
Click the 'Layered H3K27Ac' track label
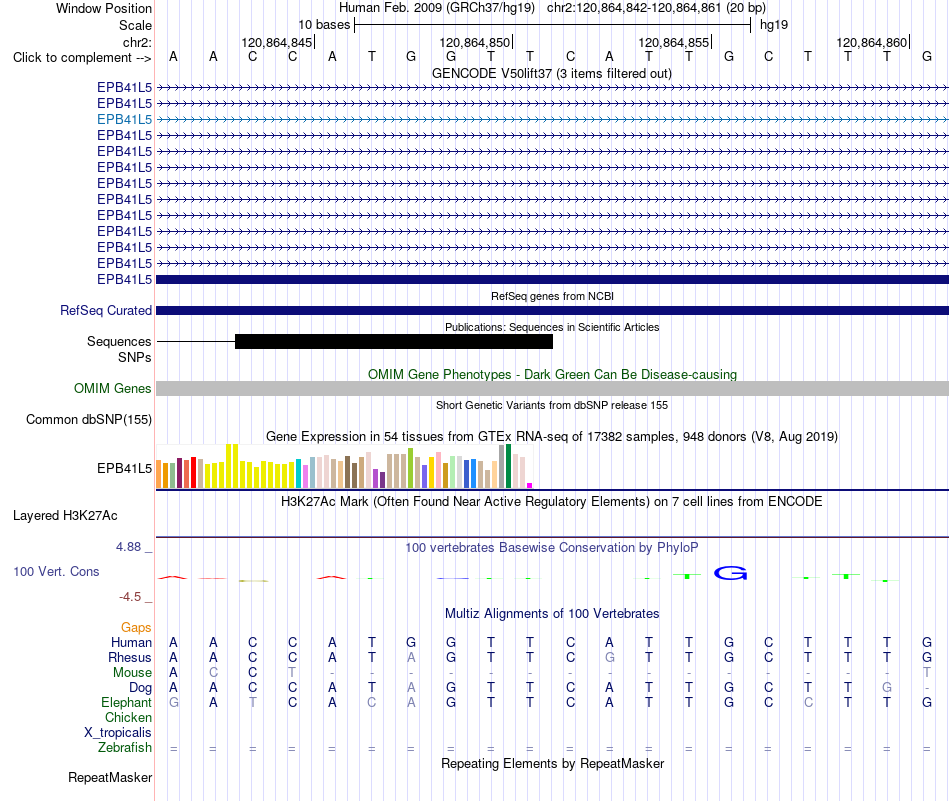(65, 516)
